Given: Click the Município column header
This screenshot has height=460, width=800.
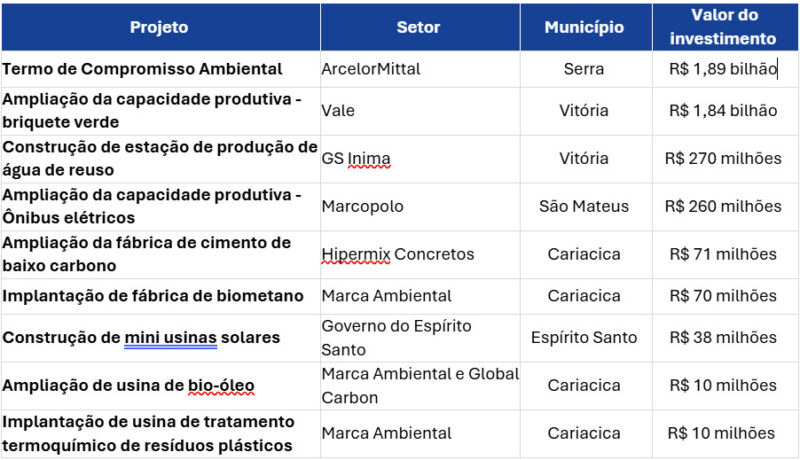Looking at the screenshot, I should click(x=584, y=27).
